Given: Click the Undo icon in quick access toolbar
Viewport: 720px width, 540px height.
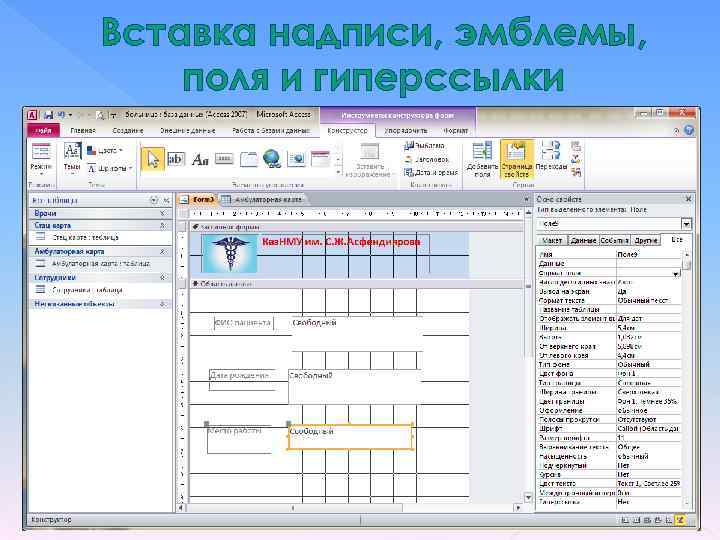Looking at the screenshot, I should (62, 115).
